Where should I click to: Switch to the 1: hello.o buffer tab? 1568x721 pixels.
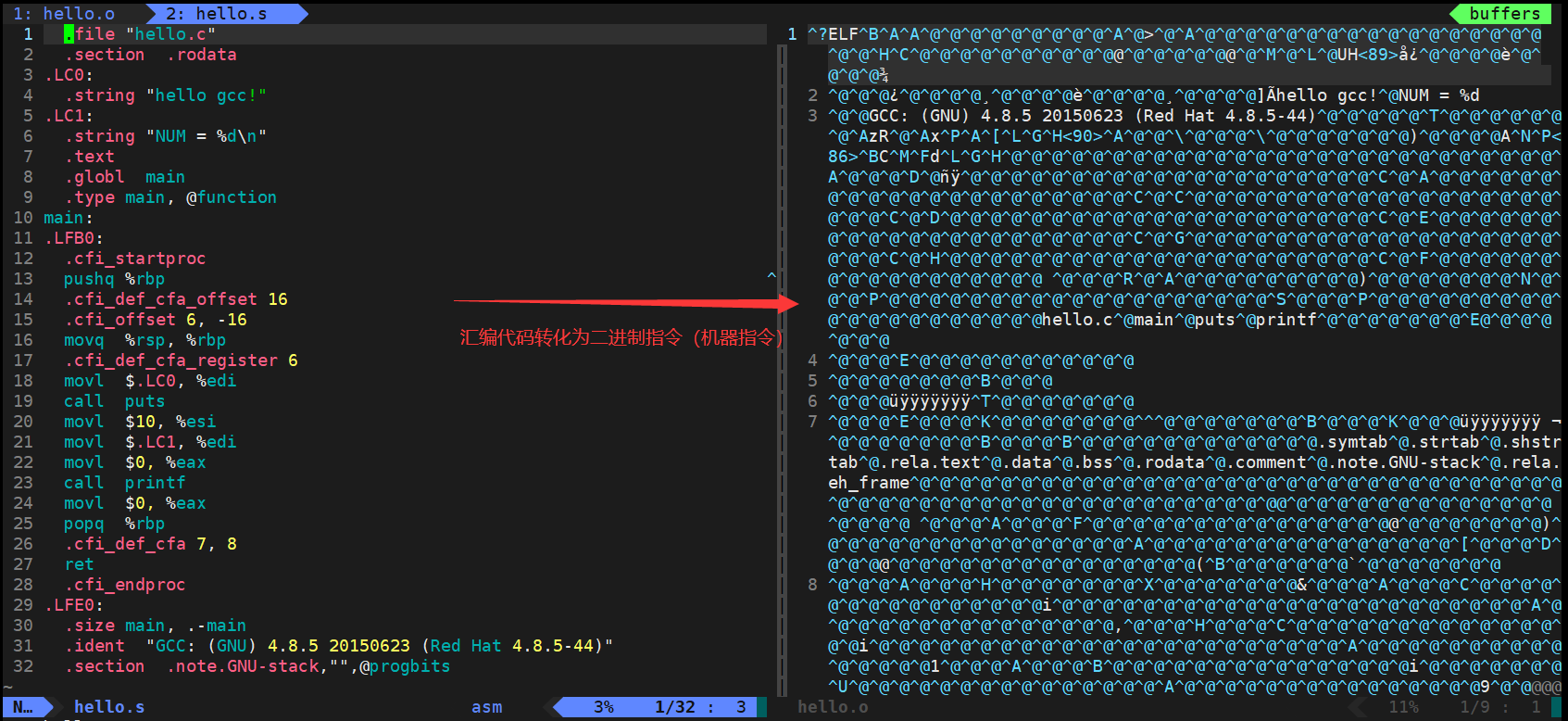click(x=64, y=14)
